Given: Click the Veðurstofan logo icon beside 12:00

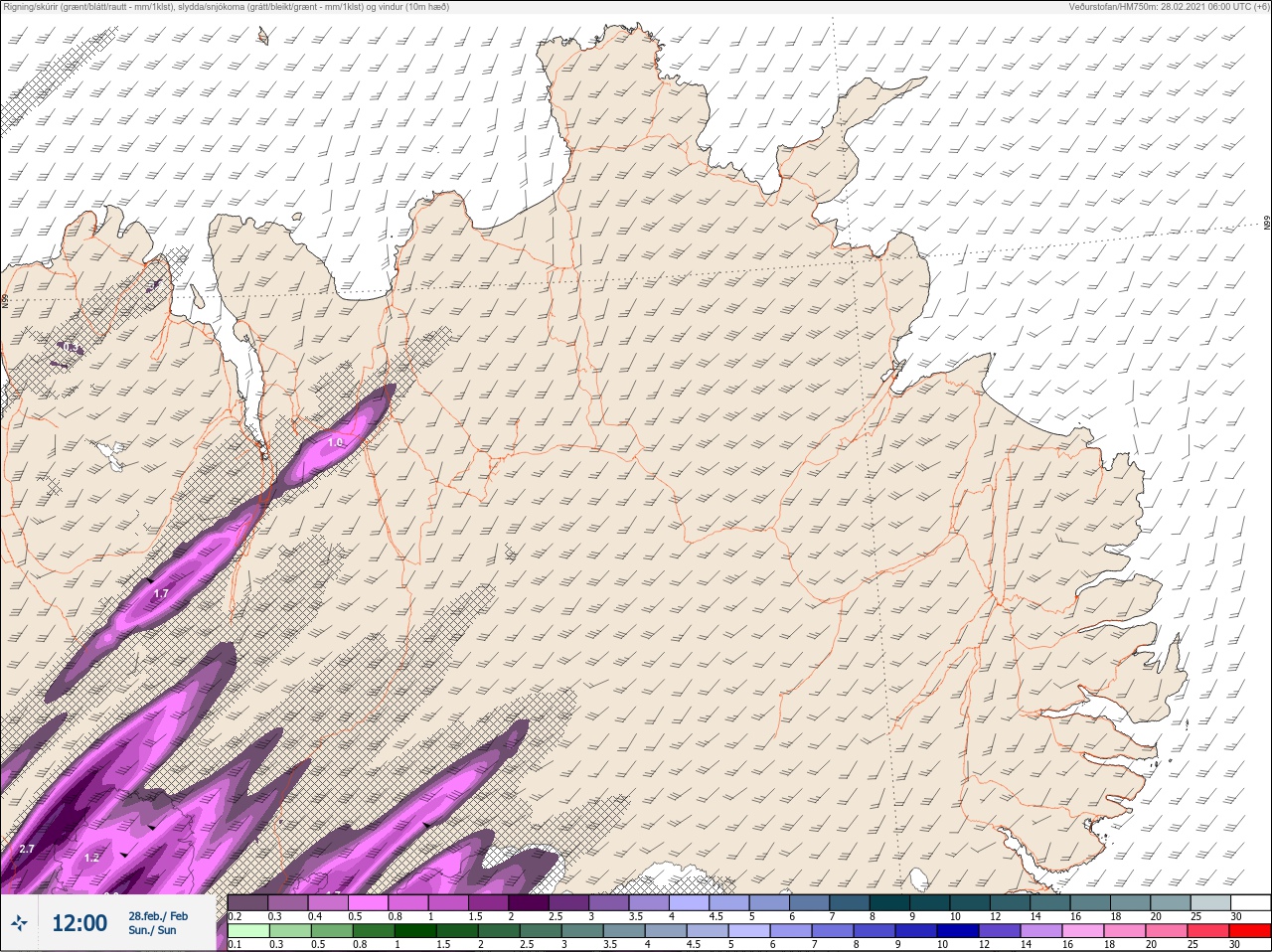Looking at the screenshot, I should pyautogui.click(x=19, y=923).
